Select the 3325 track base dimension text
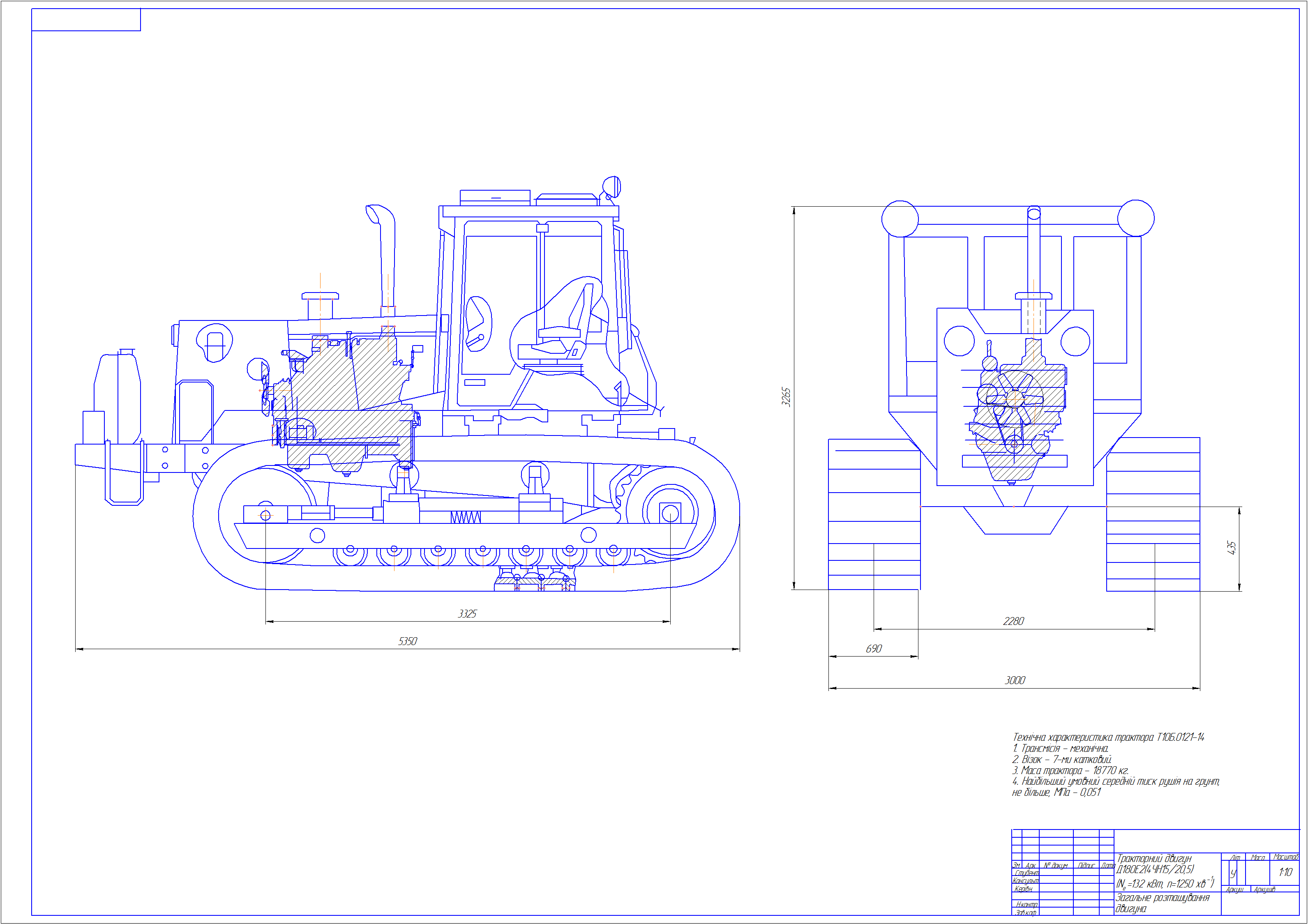 467,613
